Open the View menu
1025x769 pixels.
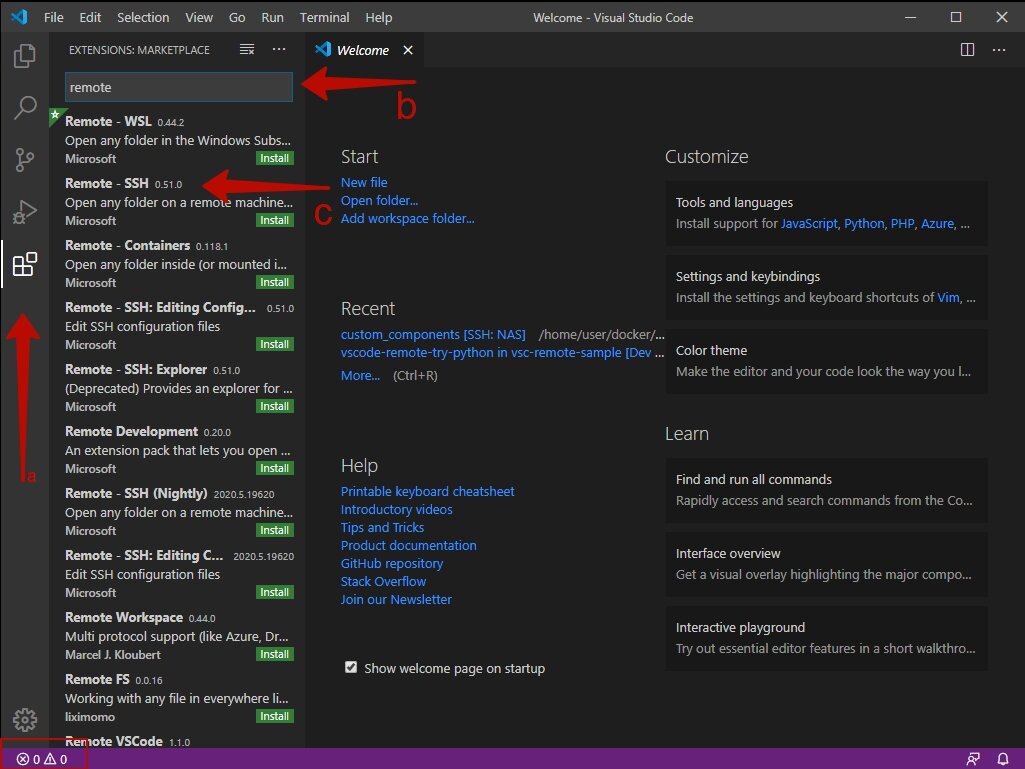[199, 18]
